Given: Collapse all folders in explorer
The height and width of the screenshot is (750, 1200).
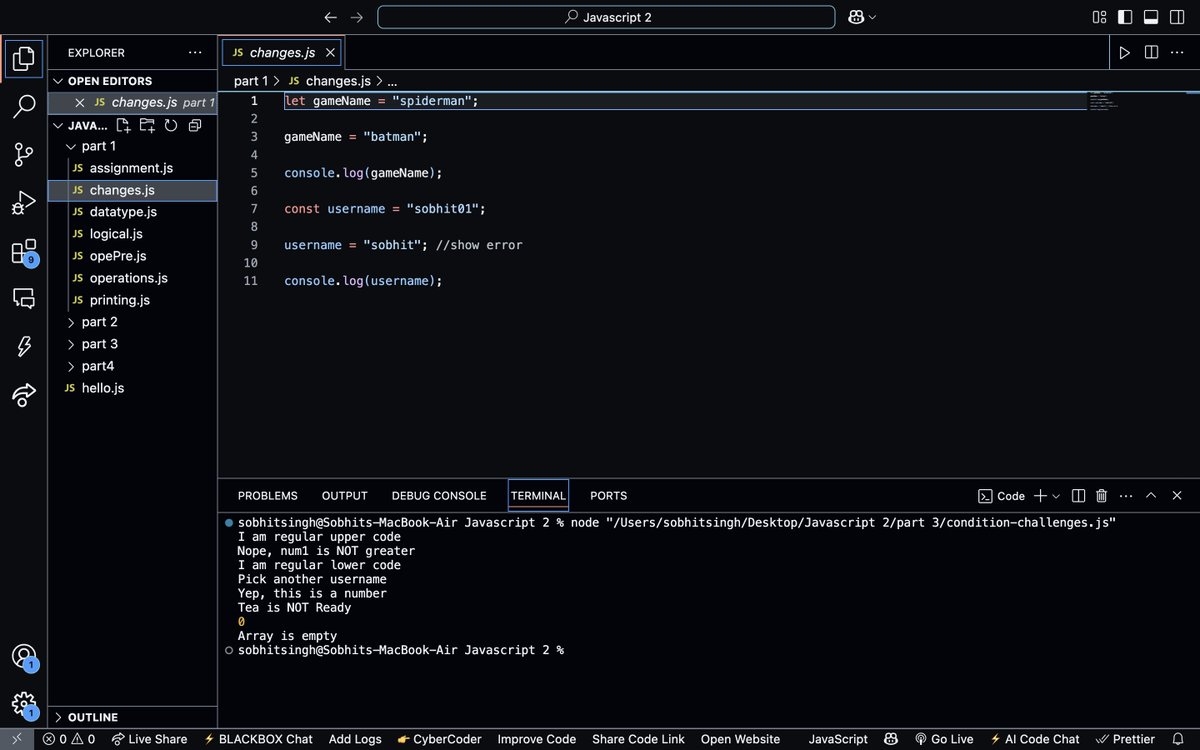Looking at the screenshot, I should 195,126.
